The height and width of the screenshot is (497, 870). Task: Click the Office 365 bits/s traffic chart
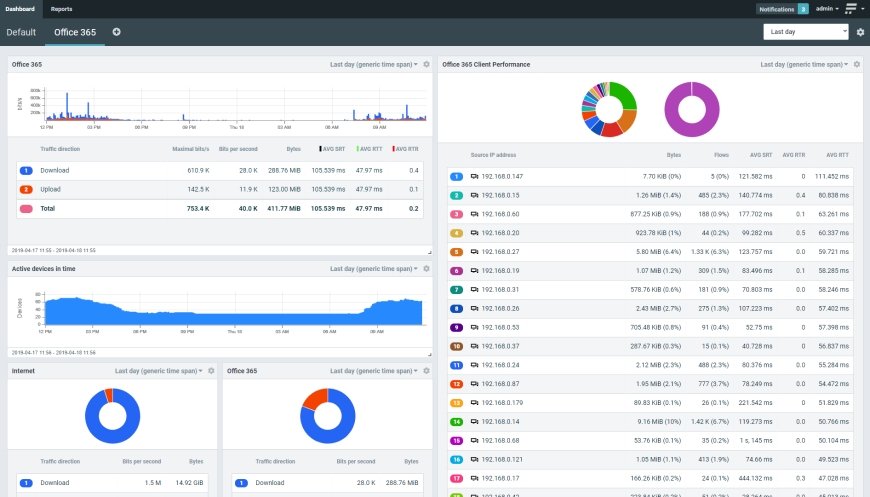coord(235,104)
